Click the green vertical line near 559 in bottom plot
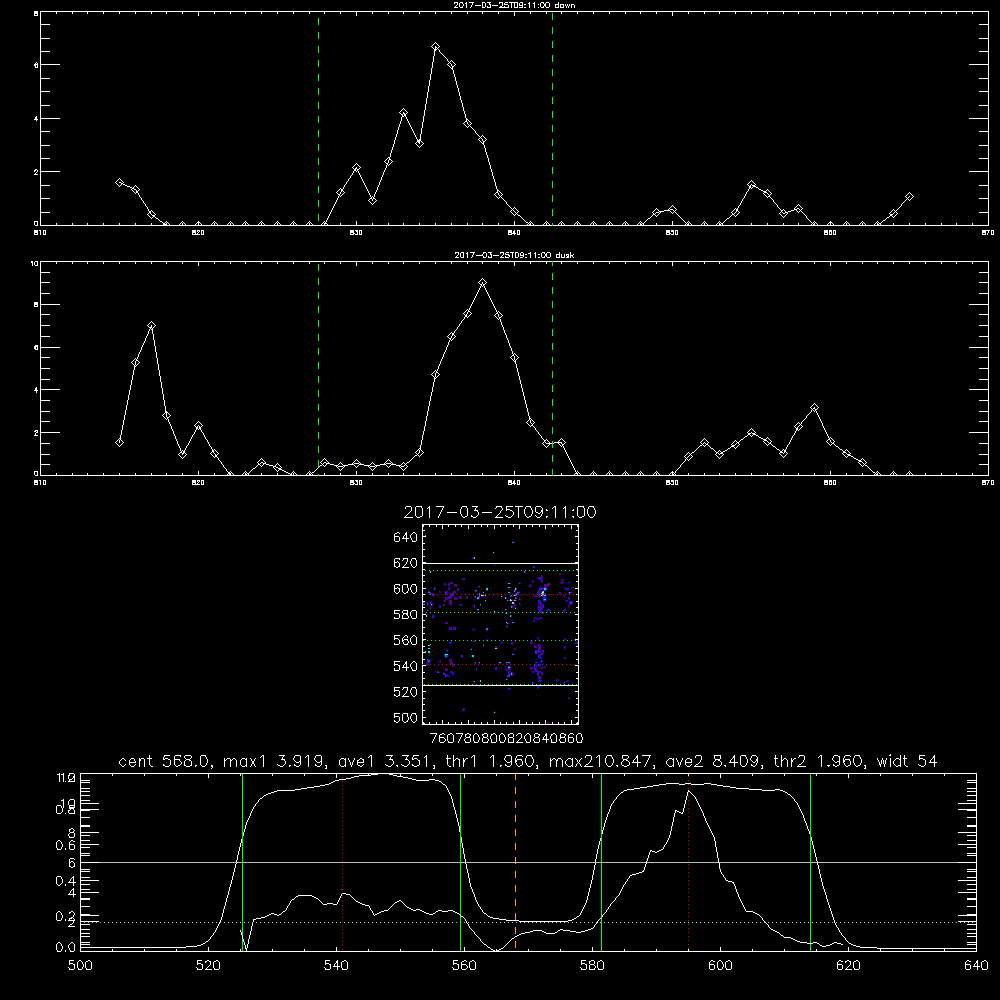This screenshot has height=1000, width=1000. point(460,862)
